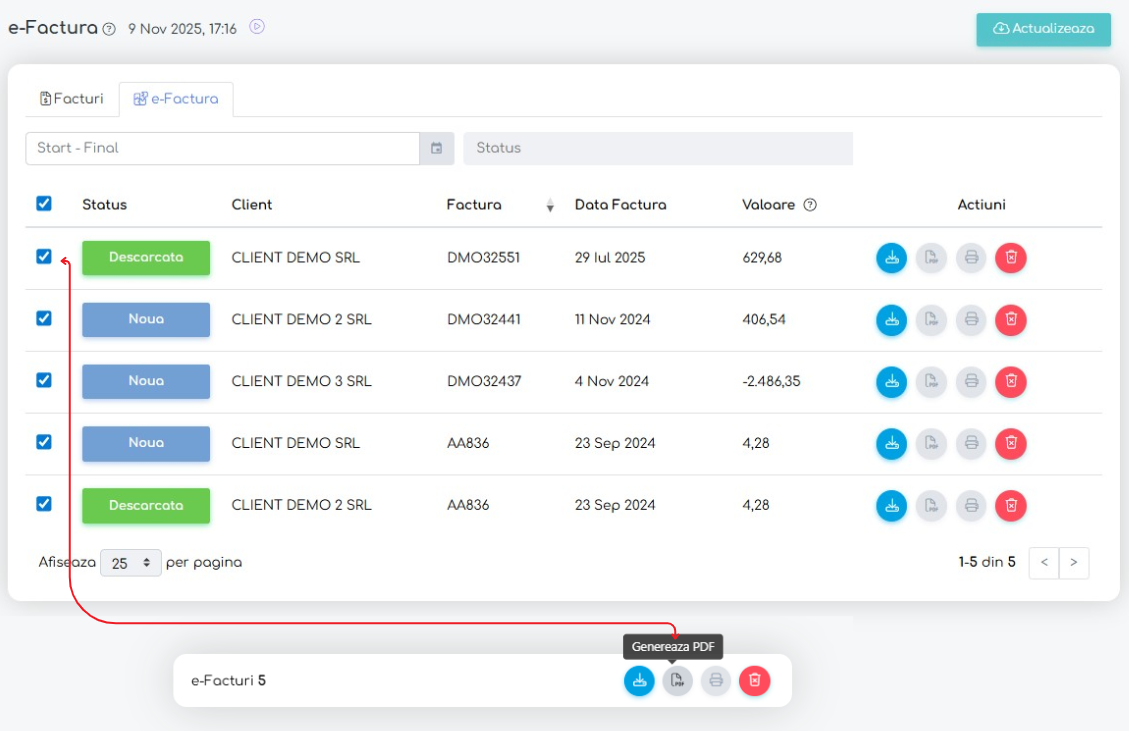Image resolution: width=1129 pixels, height=731 pixels.
Task: Click the Start - Final date range field
Action: 222,148
